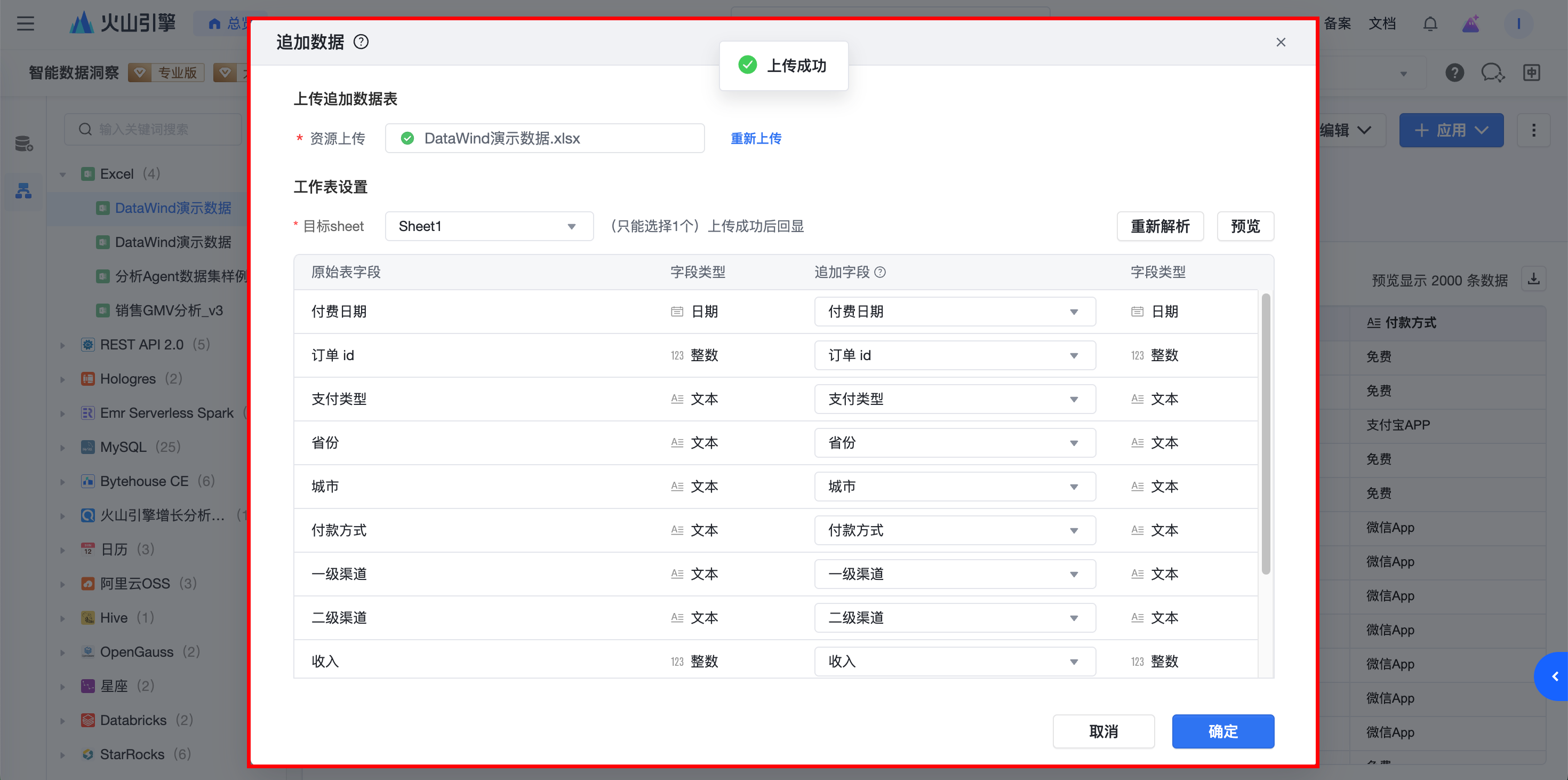This screenshot has width=1568, height=780.
Task: Click help icon beside 追加数据 title
Action: 361,42
